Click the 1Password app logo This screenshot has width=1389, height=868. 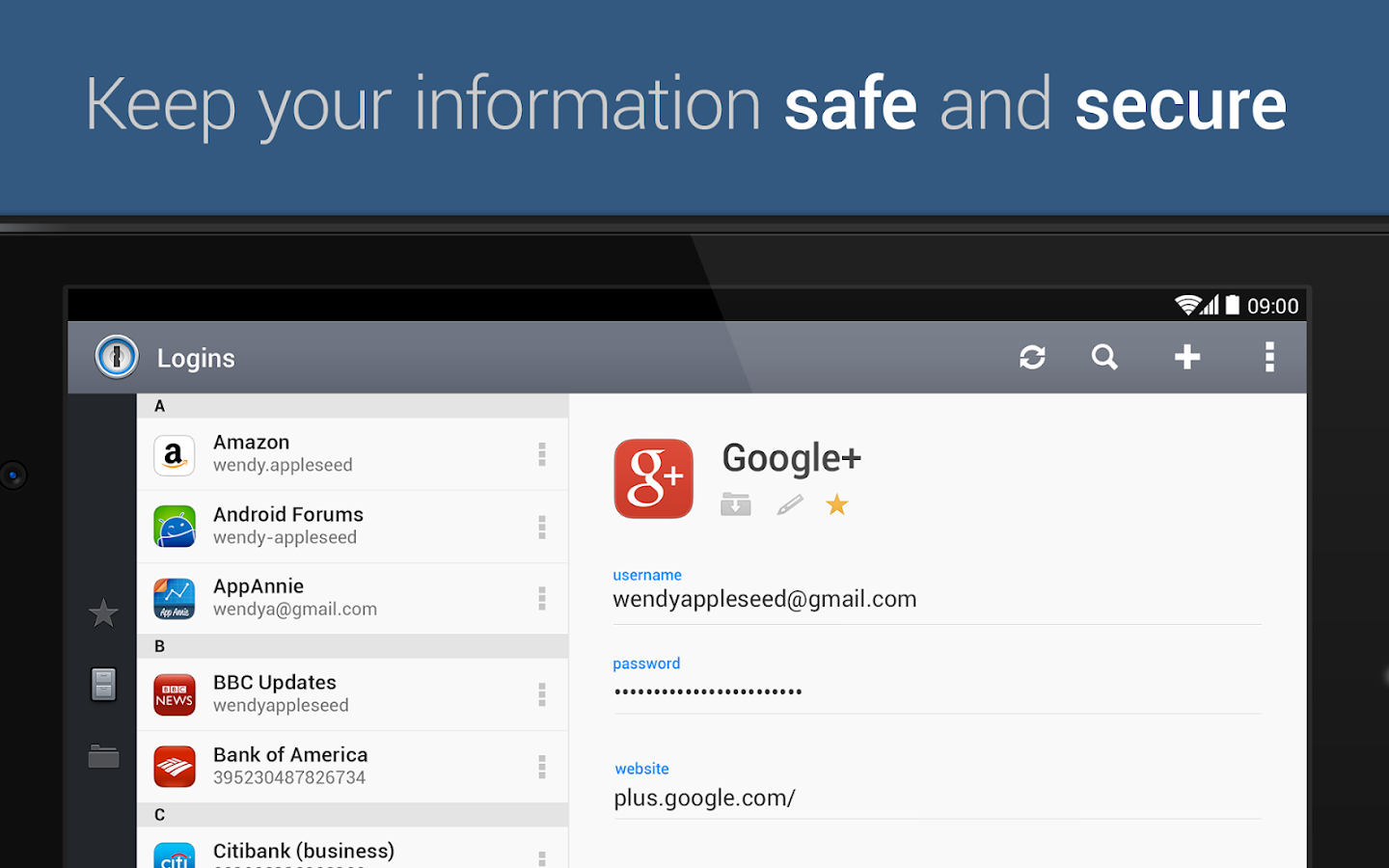tap(117, 358)
